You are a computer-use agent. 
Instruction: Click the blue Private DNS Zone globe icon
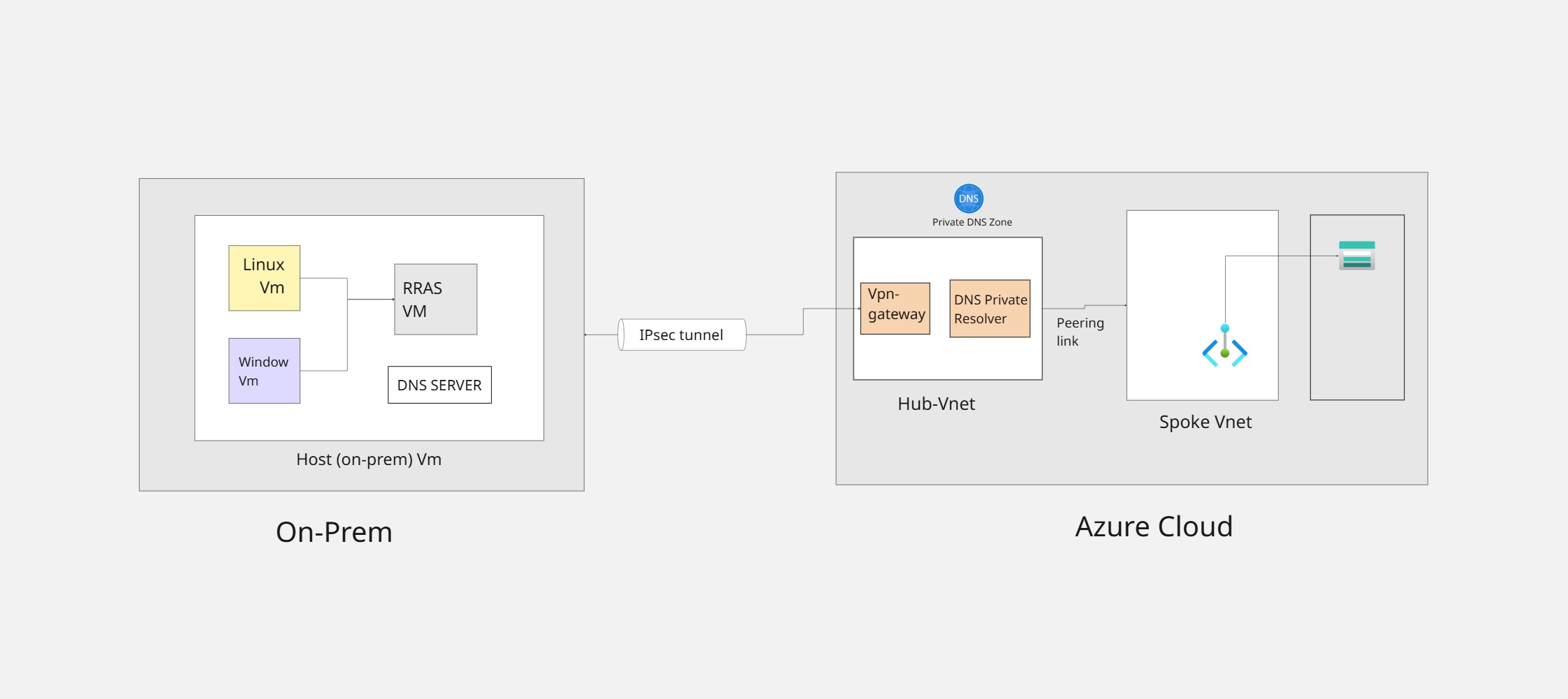(x=969, y=198)
